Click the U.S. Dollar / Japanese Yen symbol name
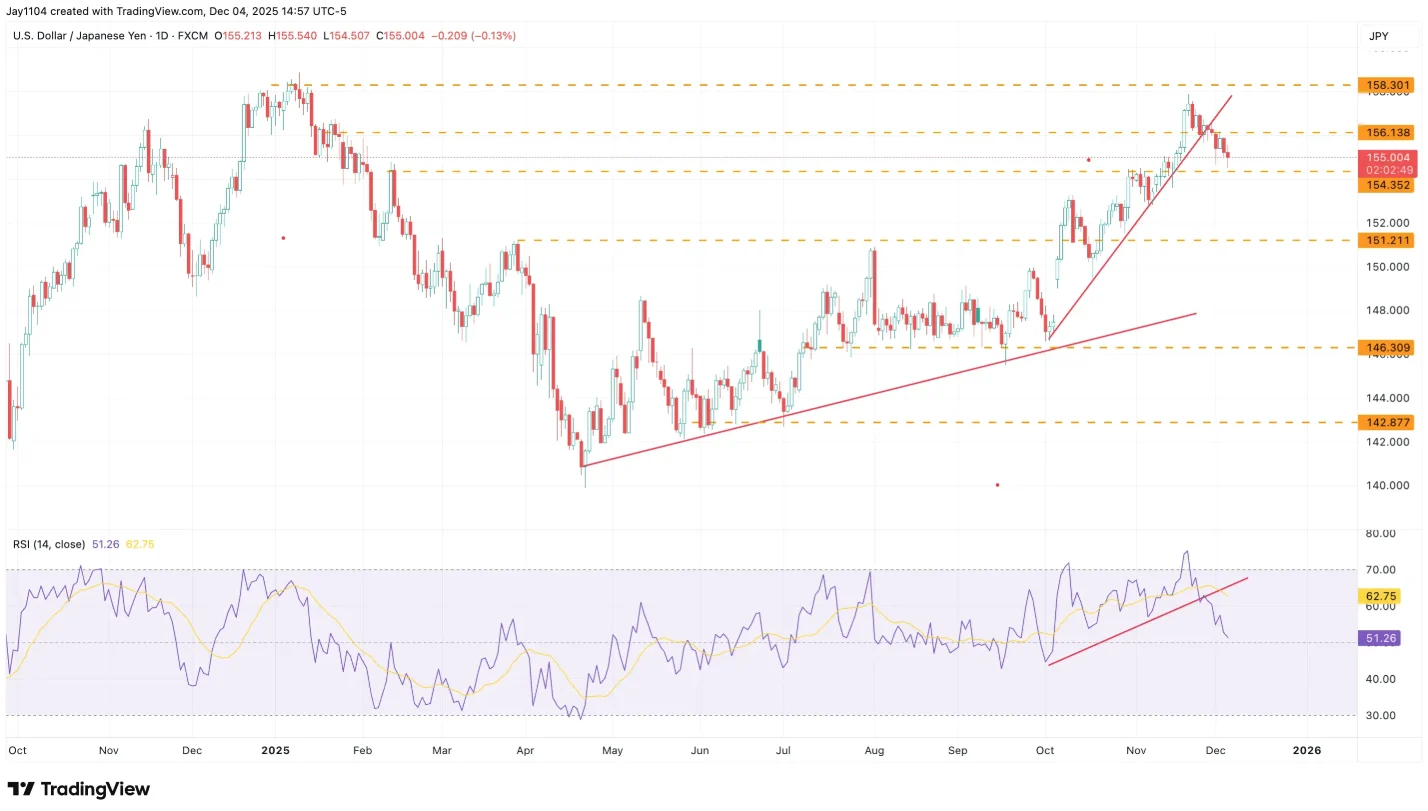Screen dimensions: 1428x811 80,35
